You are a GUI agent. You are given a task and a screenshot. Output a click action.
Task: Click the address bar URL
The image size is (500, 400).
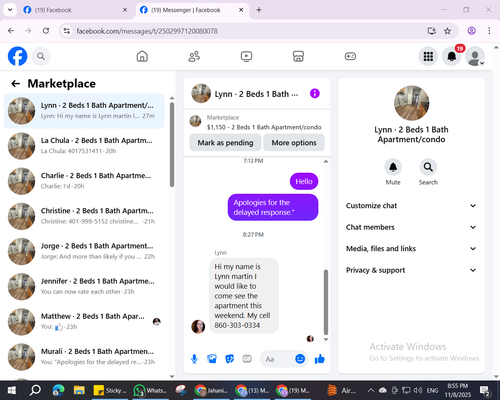(147, 31)
